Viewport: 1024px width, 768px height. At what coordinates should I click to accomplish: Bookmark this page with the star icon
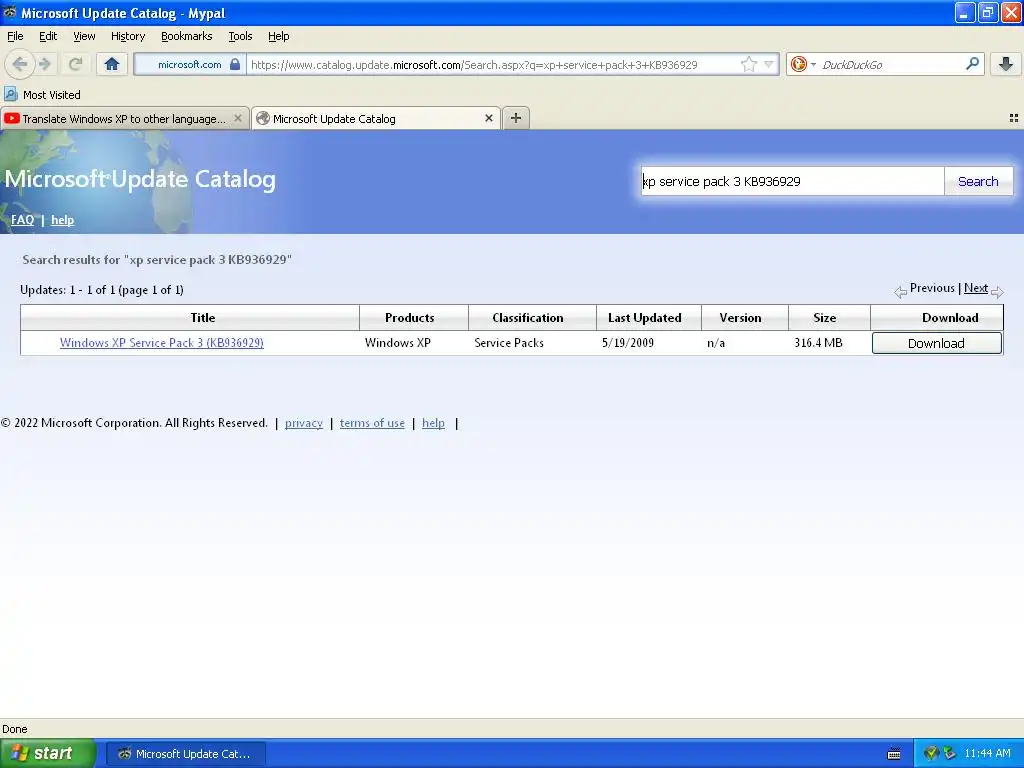point(748,64)
